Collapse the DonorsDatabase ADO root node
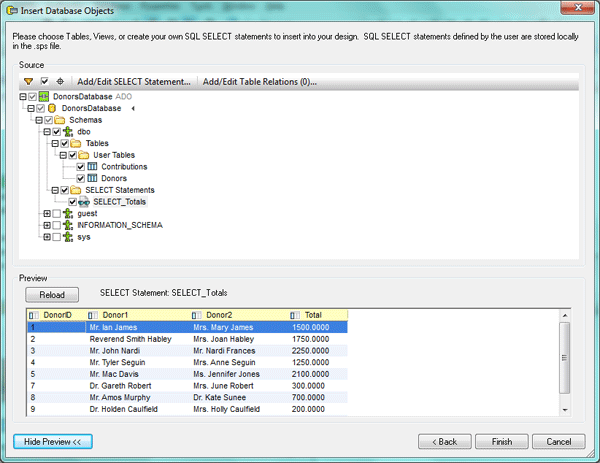This screenshot has height=463, width=600. pyautogui.click(x=23, y=96)
